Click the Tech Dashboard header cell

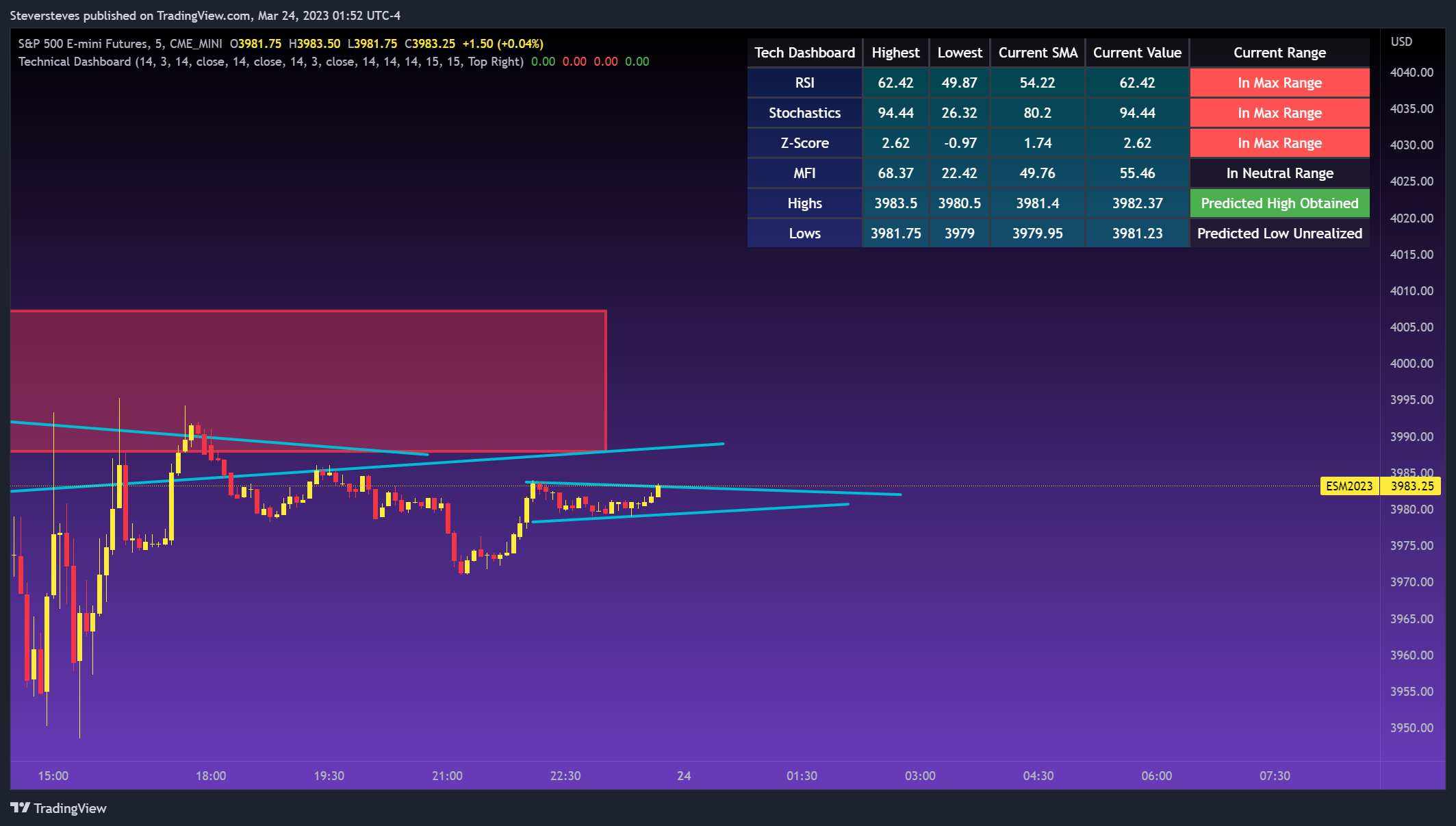coord(804,53)
